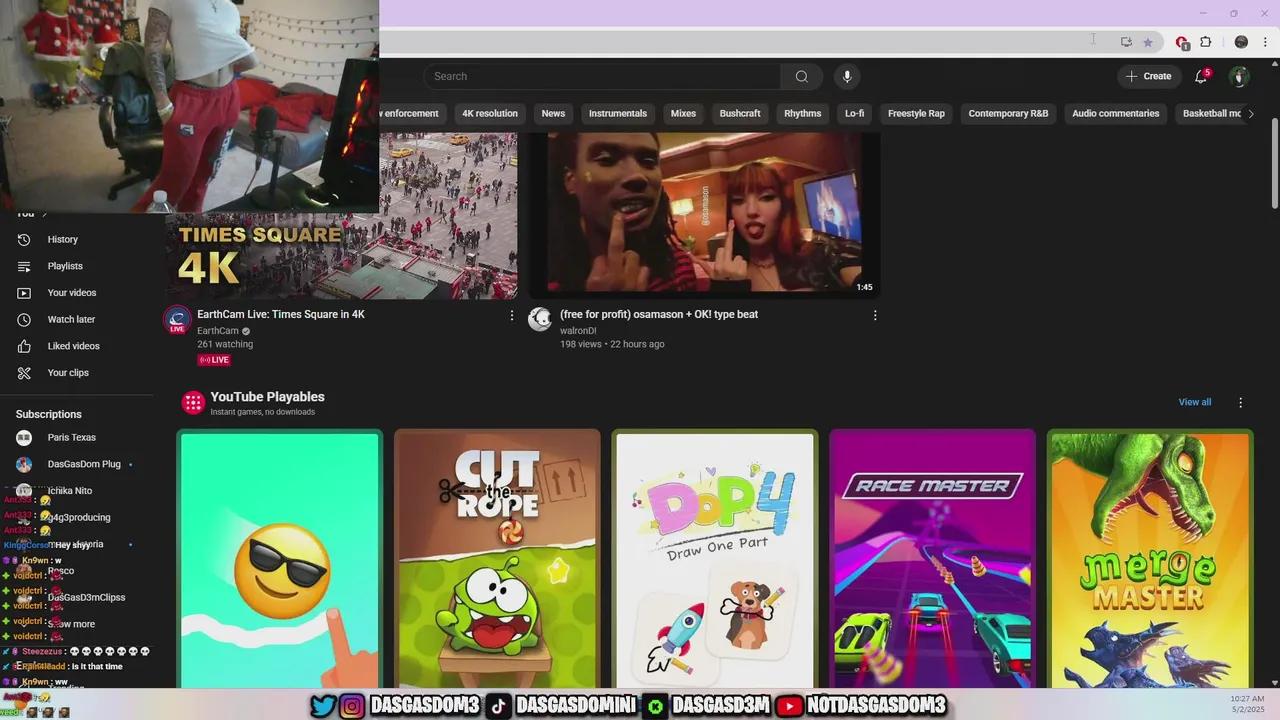Viewport: 1280px width, 720px height.
Task: Select the Freestyle Rap filter chip
Action: [916, 113]
